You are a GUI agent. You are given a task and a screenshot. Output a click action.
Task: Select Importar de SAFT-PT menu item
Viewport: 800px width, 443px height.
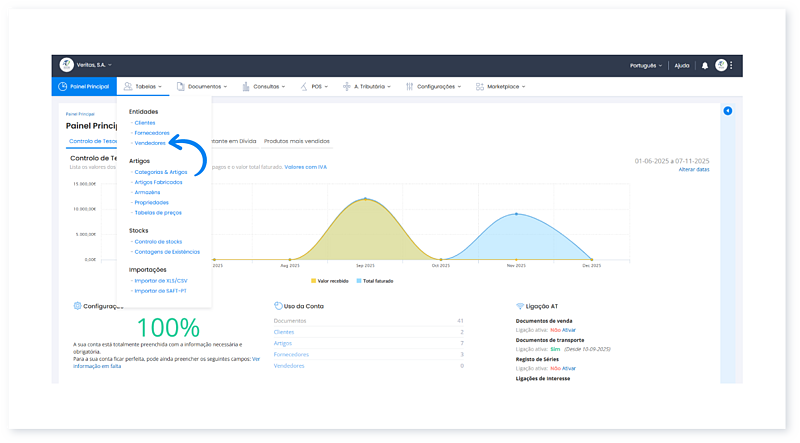click(163, 290)
